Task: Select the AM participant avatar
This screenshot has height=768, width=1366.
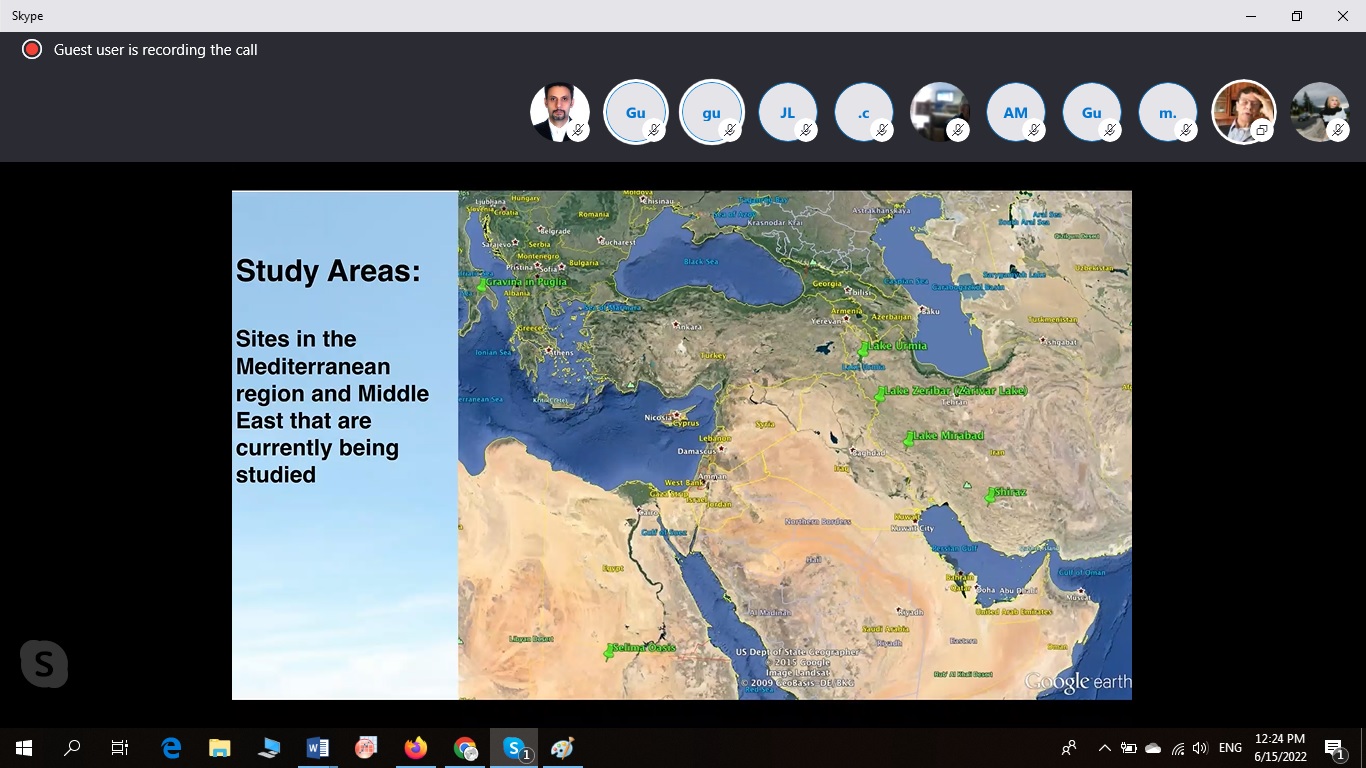Action: (x=1015, y=112)
